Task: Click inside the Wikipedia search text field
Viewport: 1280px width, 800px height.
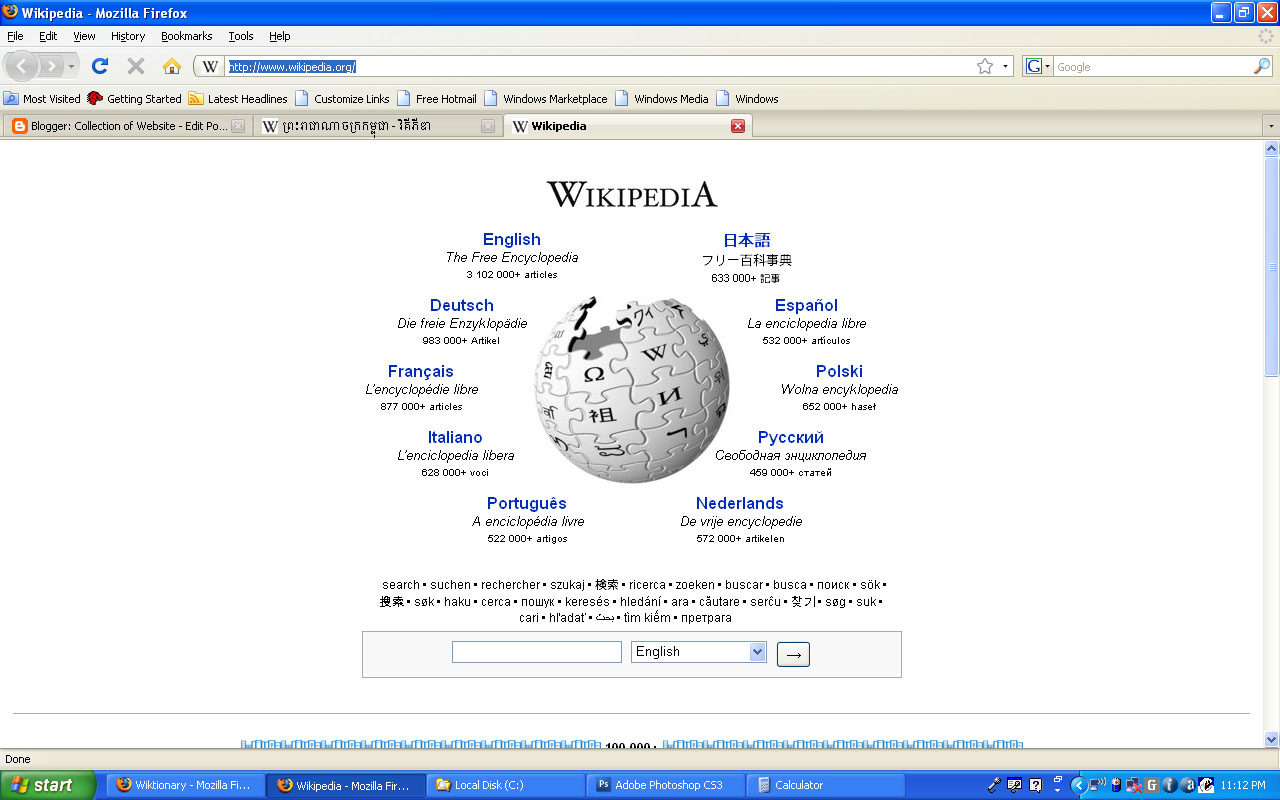Action: pos(536,651)
